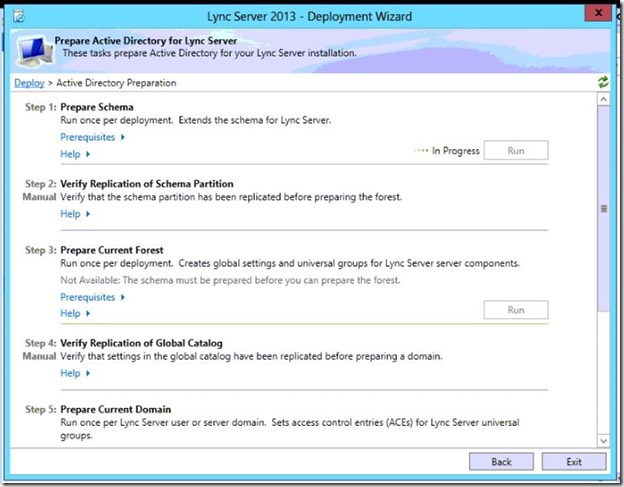
Task: Click "Prepare Active Directory for Lync Server" heading
Action: coord(146,41)
